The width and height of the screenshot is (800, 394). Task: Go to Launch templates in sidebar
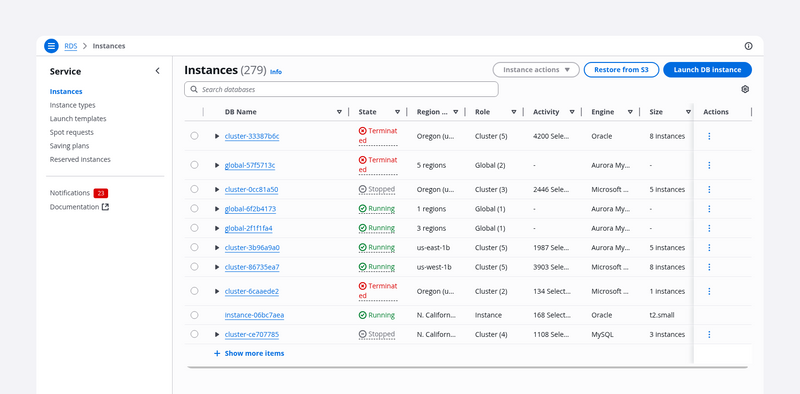click(x=78, y=118)
